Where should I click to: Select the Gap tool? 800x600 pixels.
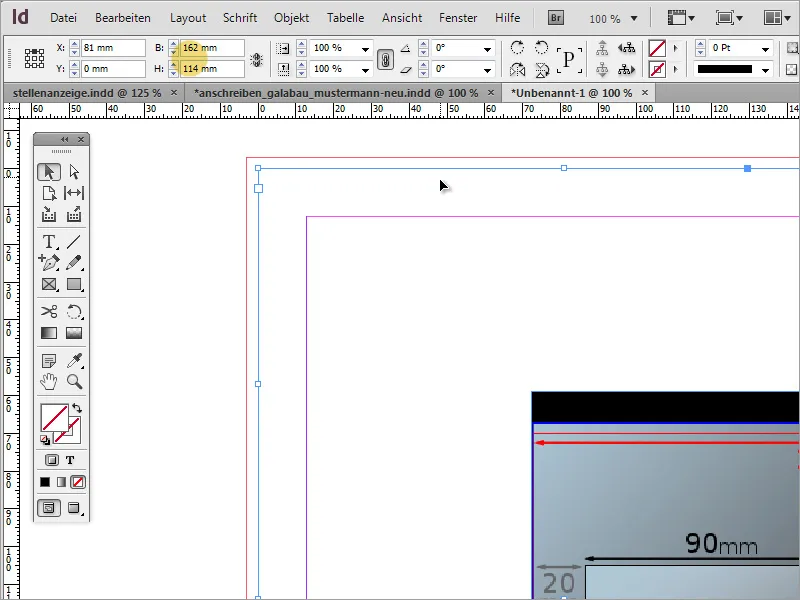coord(74,193)
